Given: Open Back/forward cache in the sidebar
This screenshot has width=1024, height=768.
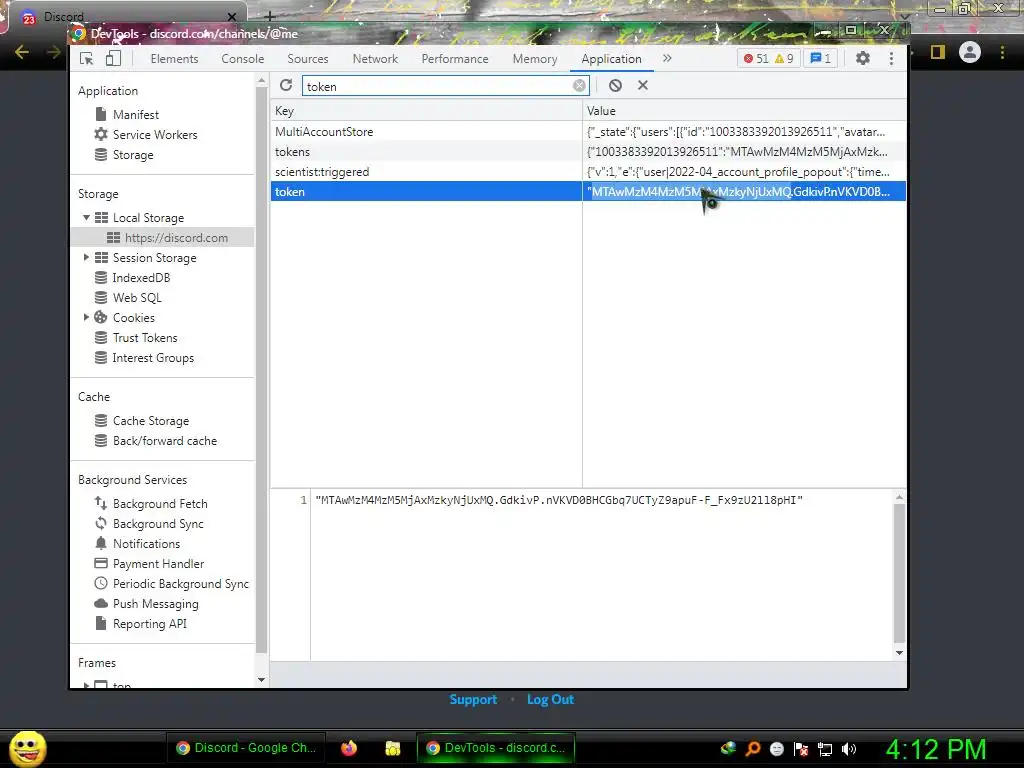Looking at the screenshot, I should 165,441.
